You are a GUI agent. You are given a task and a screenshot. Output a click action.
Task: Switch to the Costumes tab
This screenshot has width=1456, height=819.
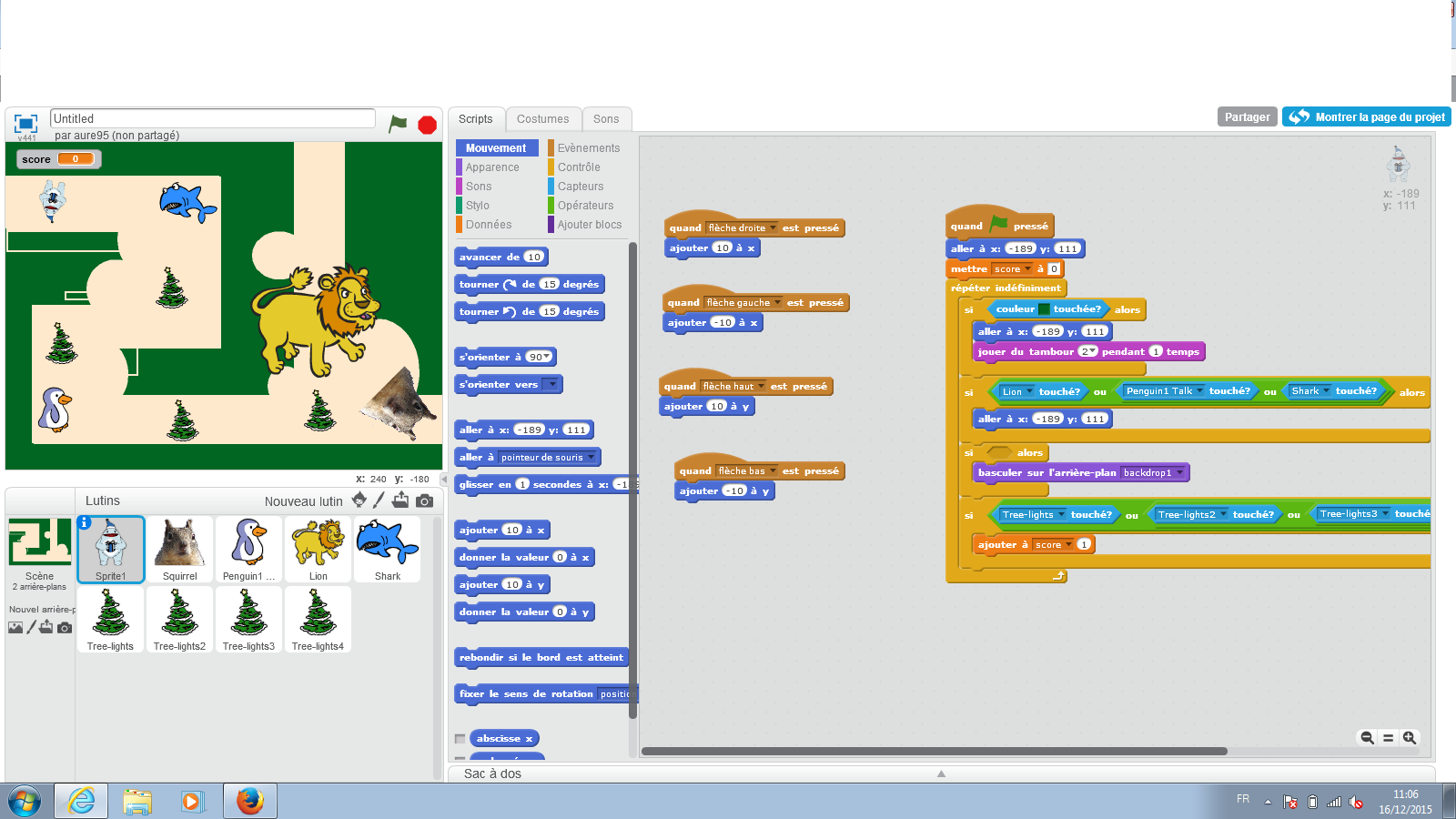point(542,119)
